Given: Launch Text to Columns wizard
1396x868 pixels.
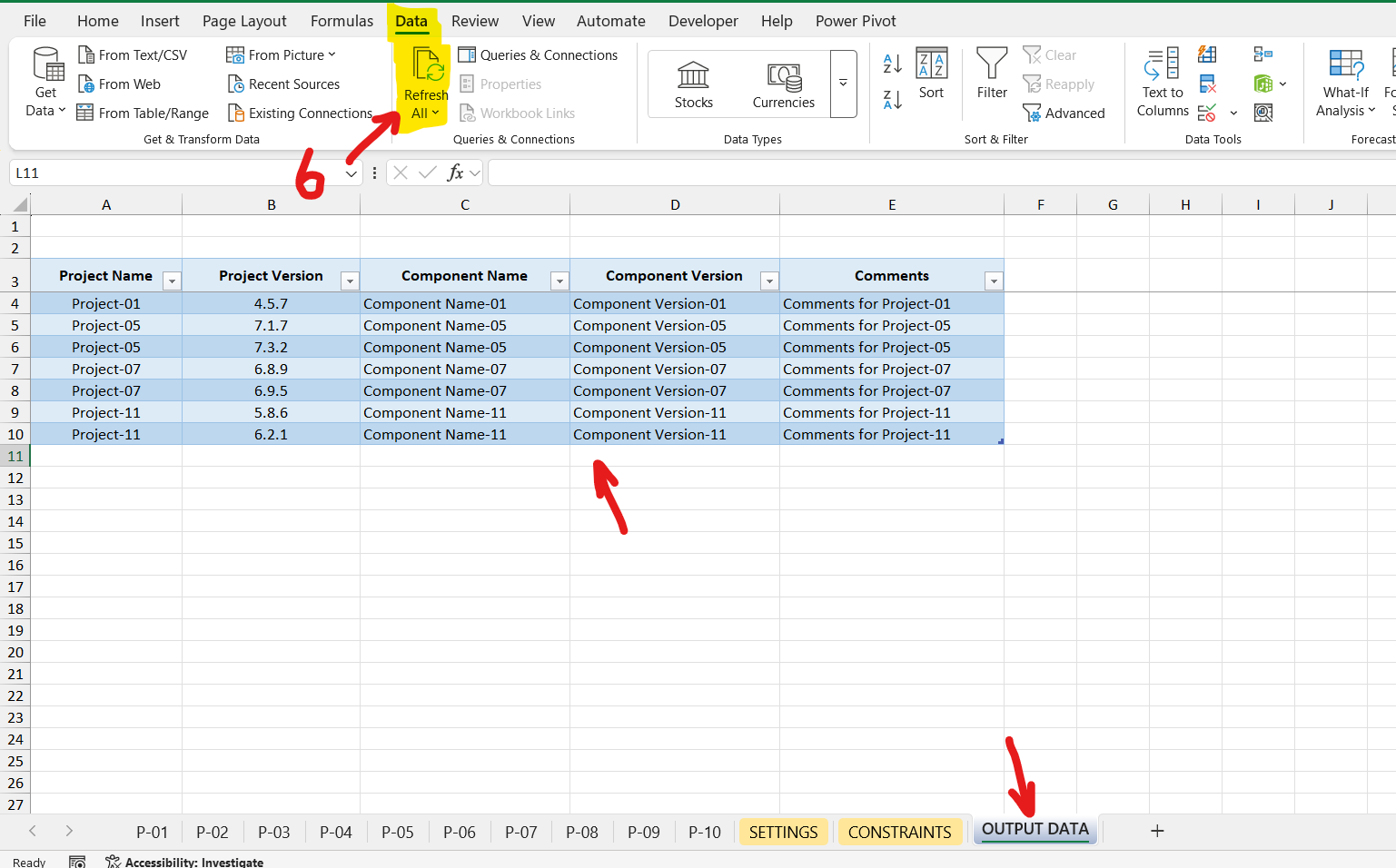Looking at the screenshot, I should (1163, 83).
